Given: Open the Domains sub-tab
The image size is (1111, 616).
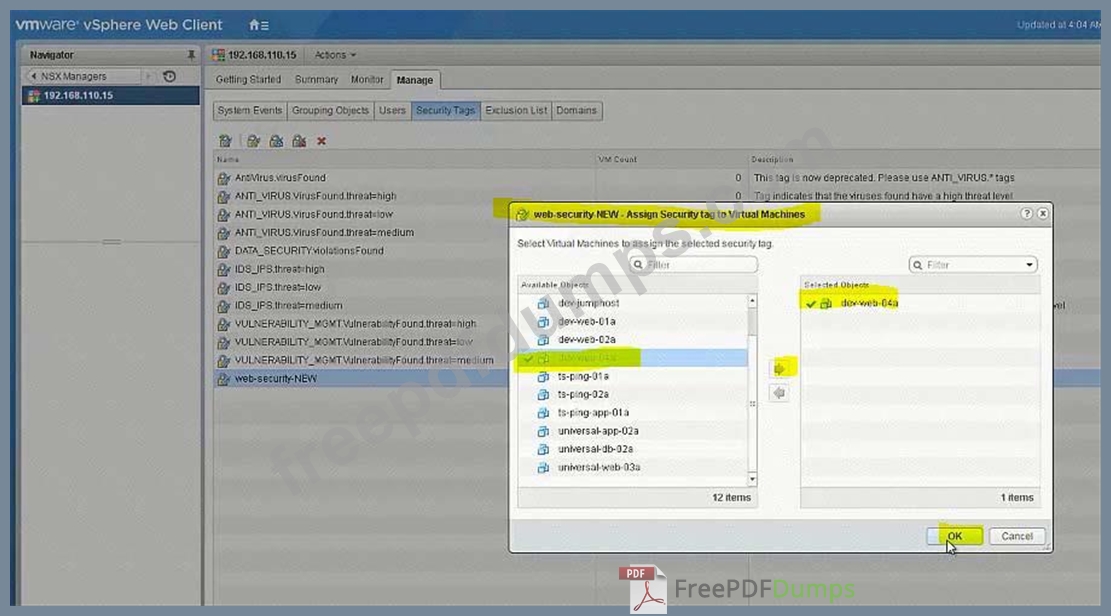Looking at the screenshot, I should (x=576, y=111).
